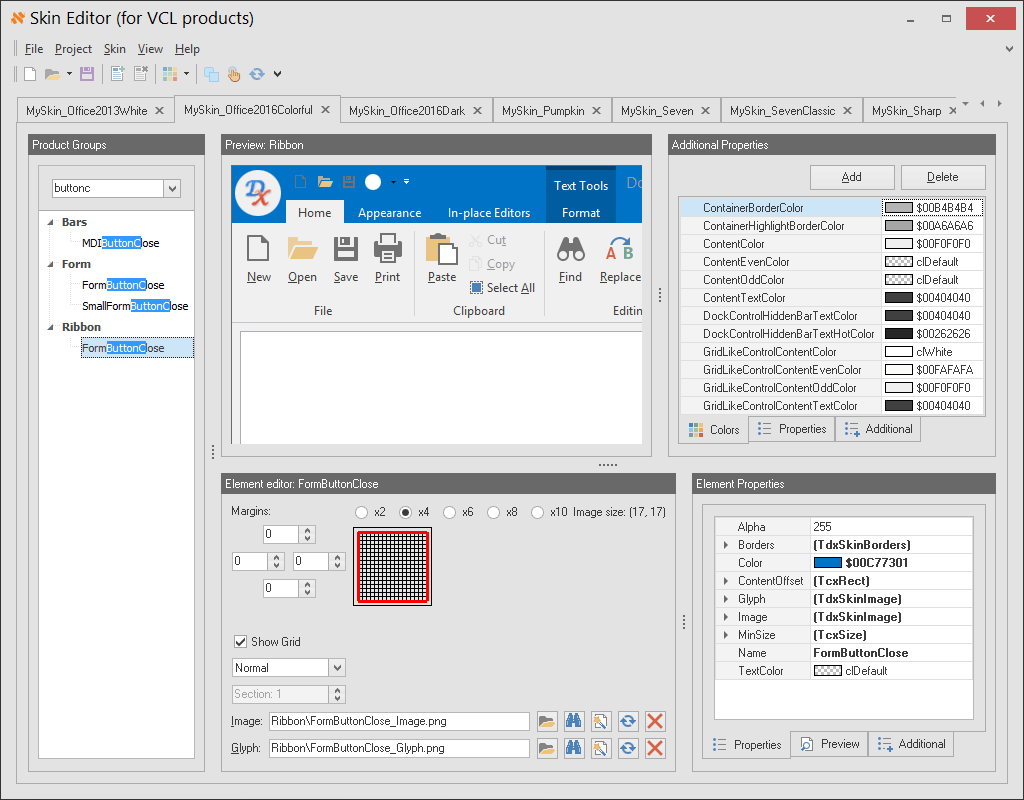Click the red X icon in the Glyph row
The image size is (1024, 800).
[x=656, y=748]
